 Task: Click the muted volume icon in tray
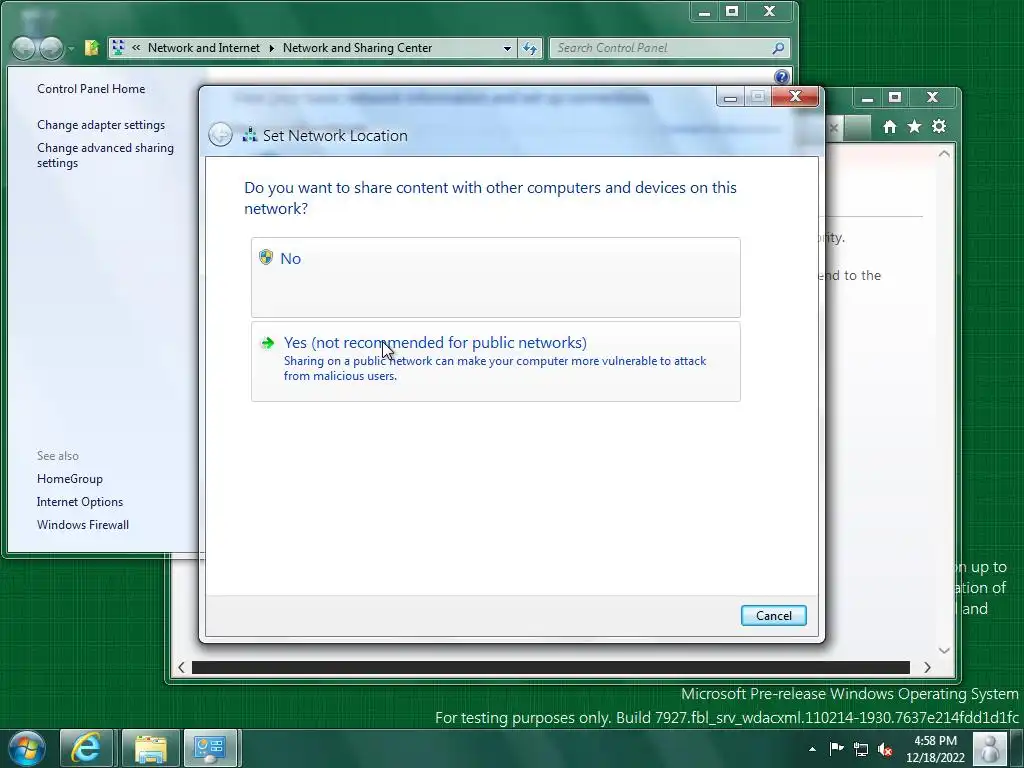[x=885, y=749]
